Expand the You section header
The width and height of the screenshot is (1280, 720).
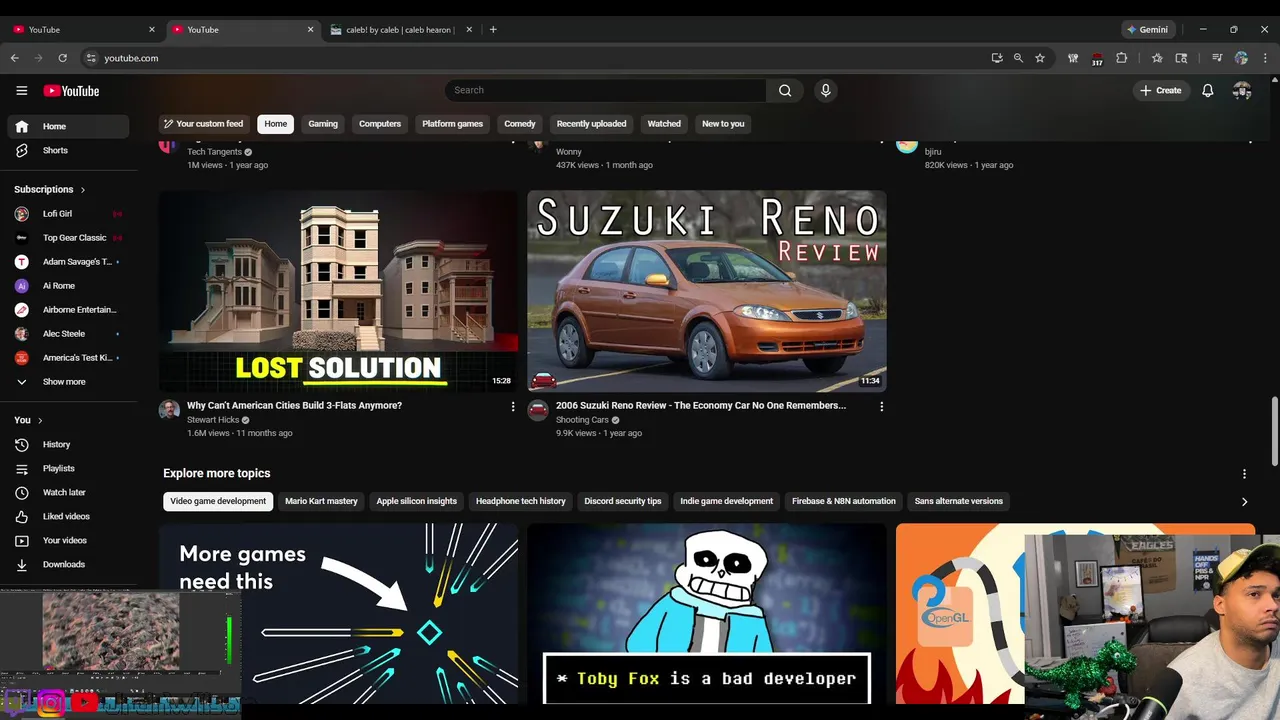[x=28, y=420]
